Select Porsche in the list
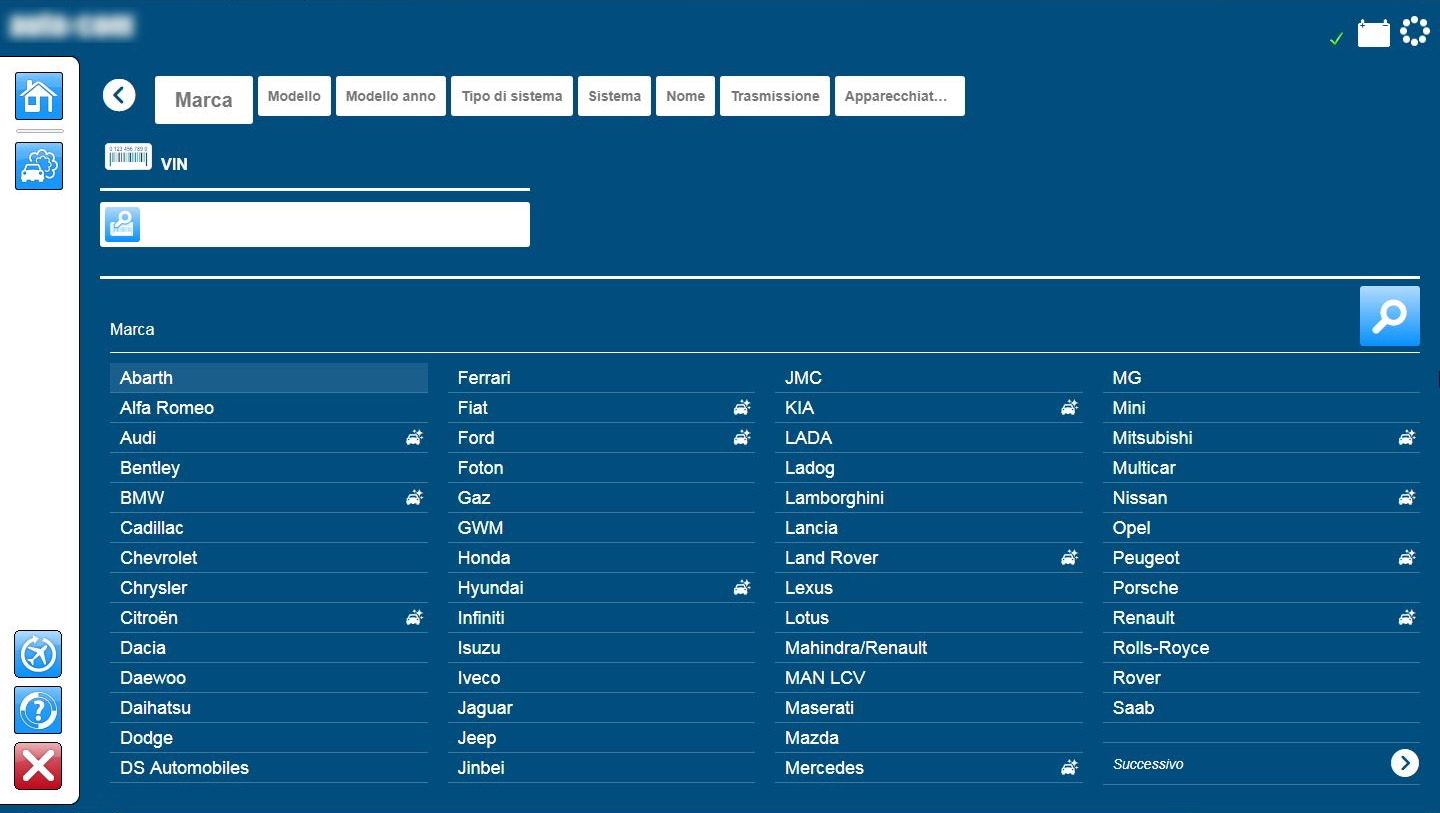Image resolution: width=1440 pixels, height=813 pixels. click(1261, 588)
